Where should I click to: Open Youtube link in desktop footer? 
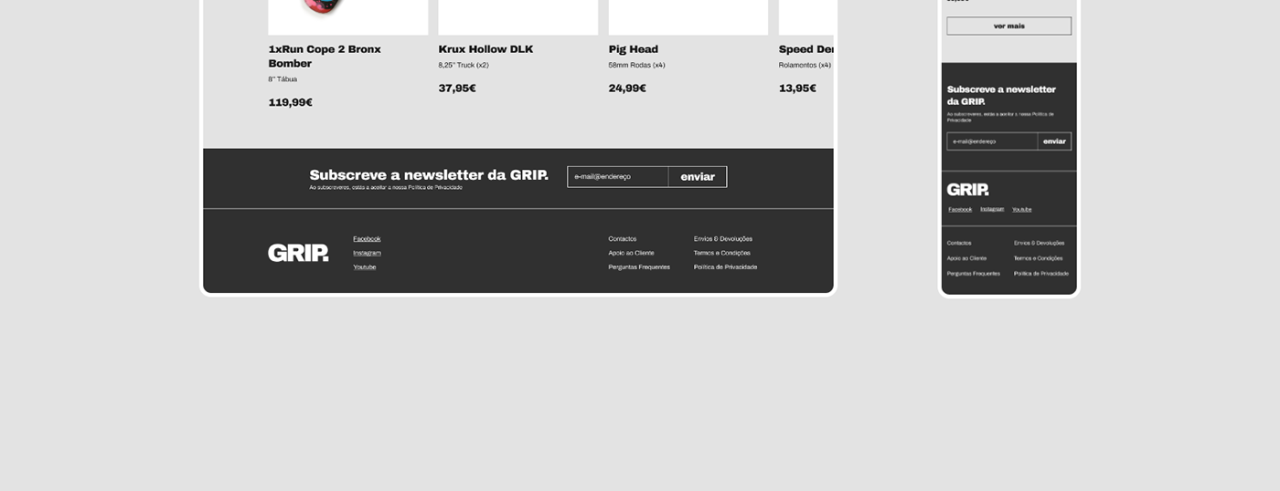[x=365, y=267]
